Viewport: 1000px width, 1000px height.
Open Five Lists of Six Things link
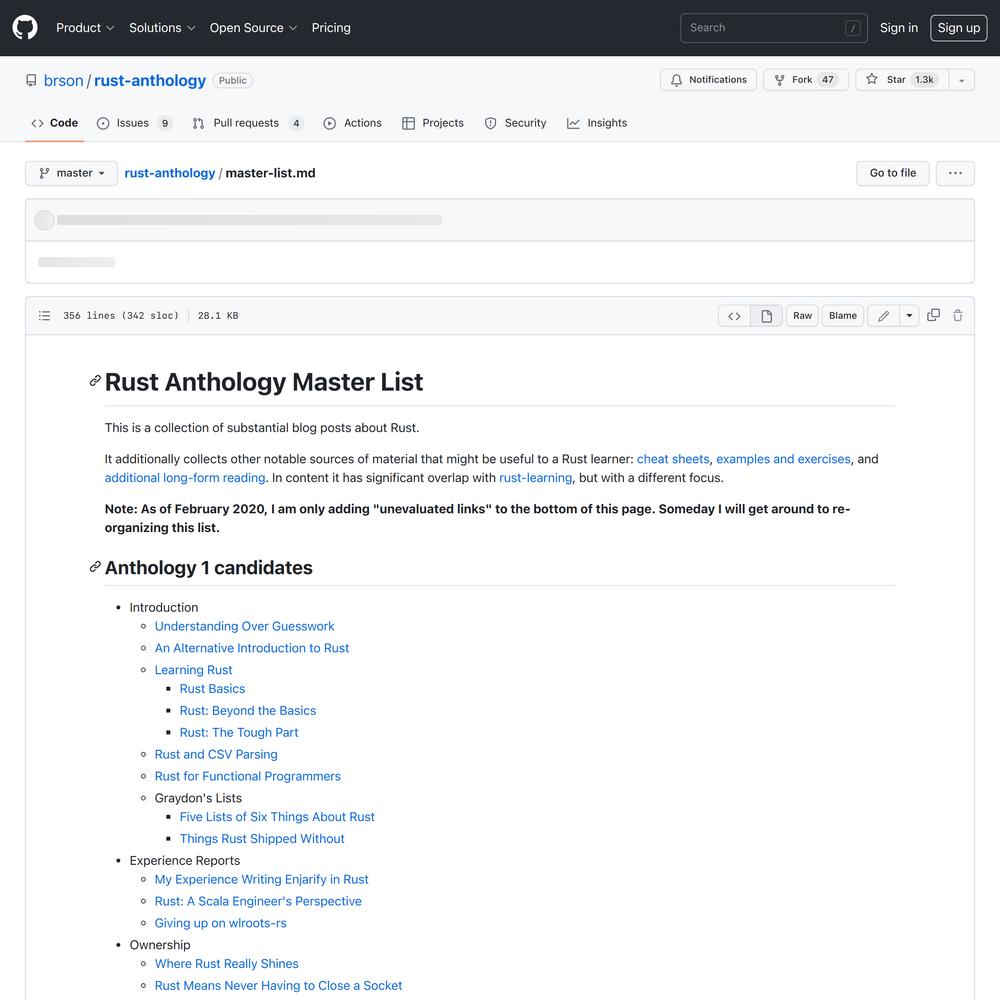point(277,817)
